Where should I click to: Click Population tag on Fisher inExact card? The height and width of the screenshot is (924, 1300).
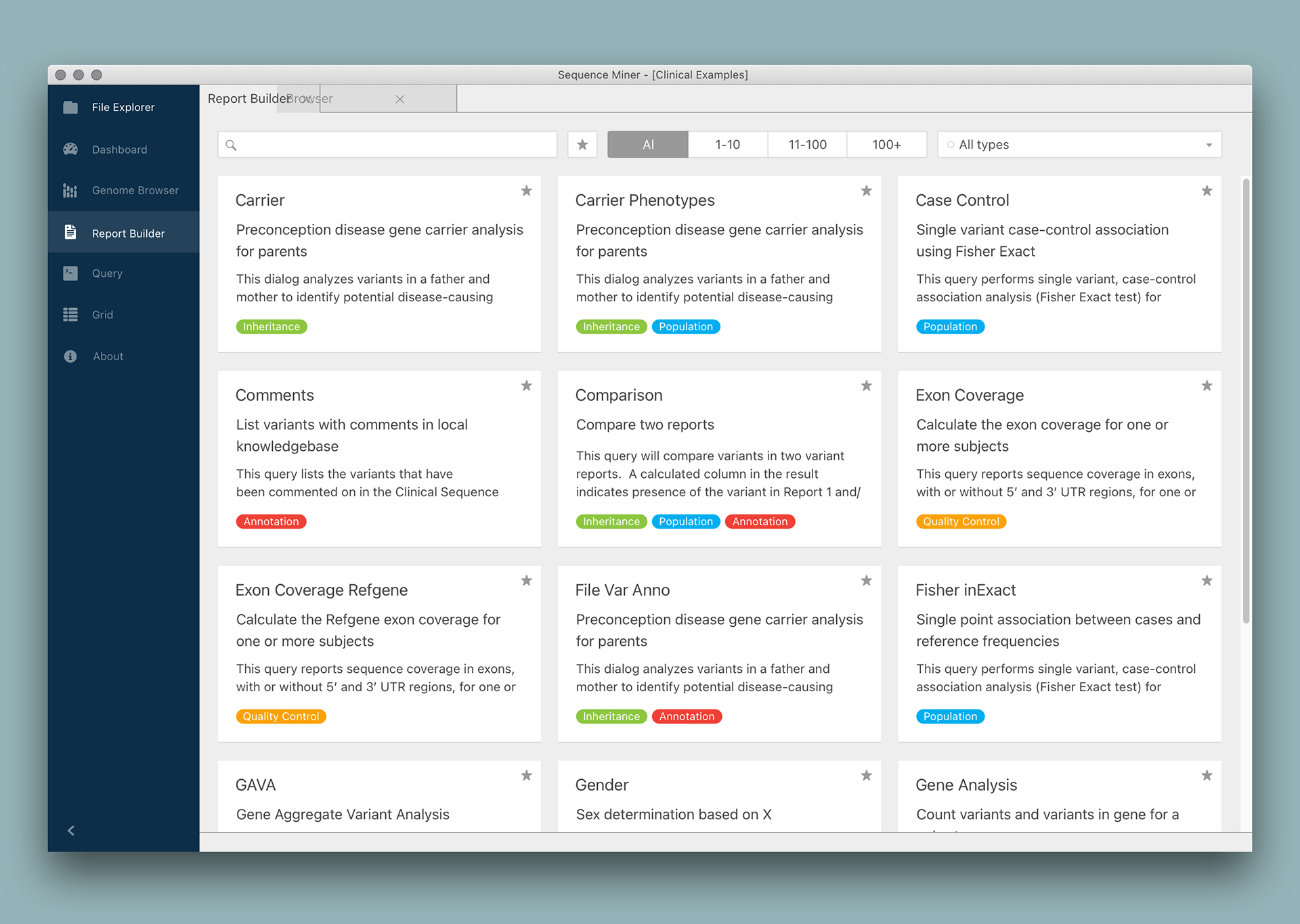tap(950, 716)
